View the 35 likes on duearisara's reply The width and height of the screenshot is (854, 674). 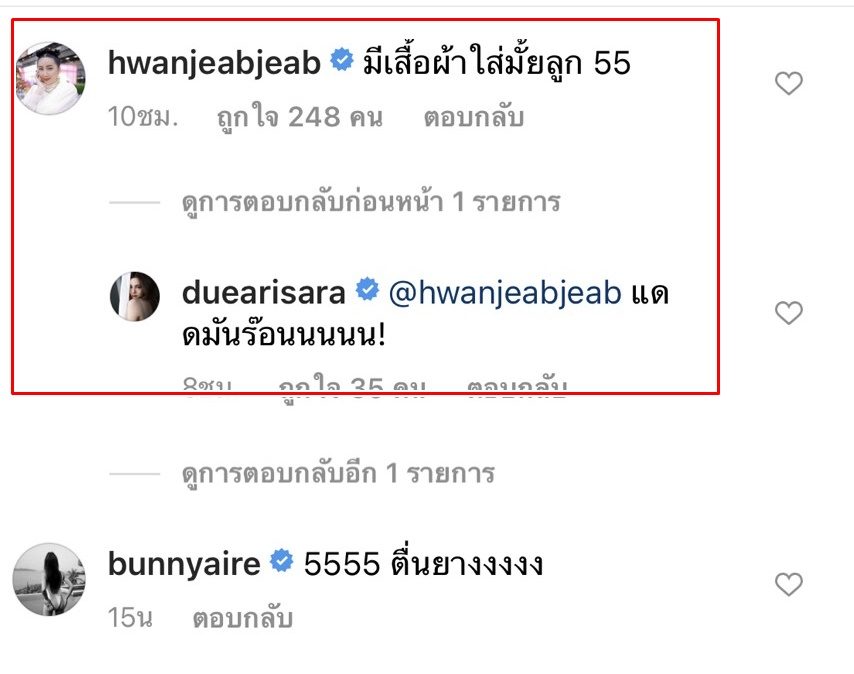point(352,385)
